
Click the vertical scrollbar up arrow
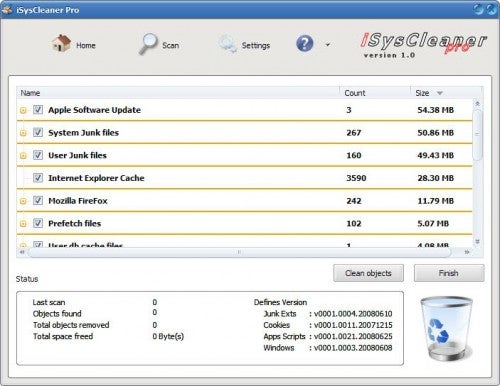[477, 104]
